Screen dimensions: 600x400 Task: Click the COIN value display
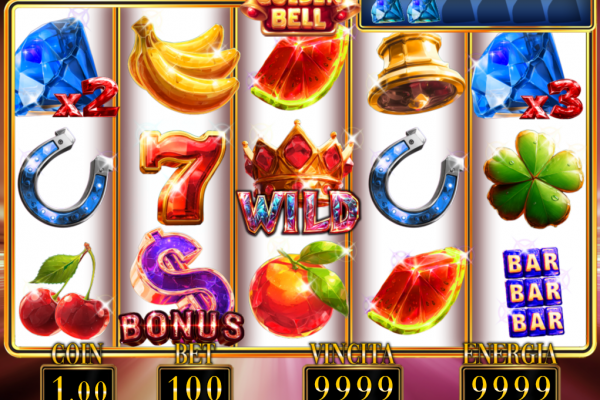[78, 384]
